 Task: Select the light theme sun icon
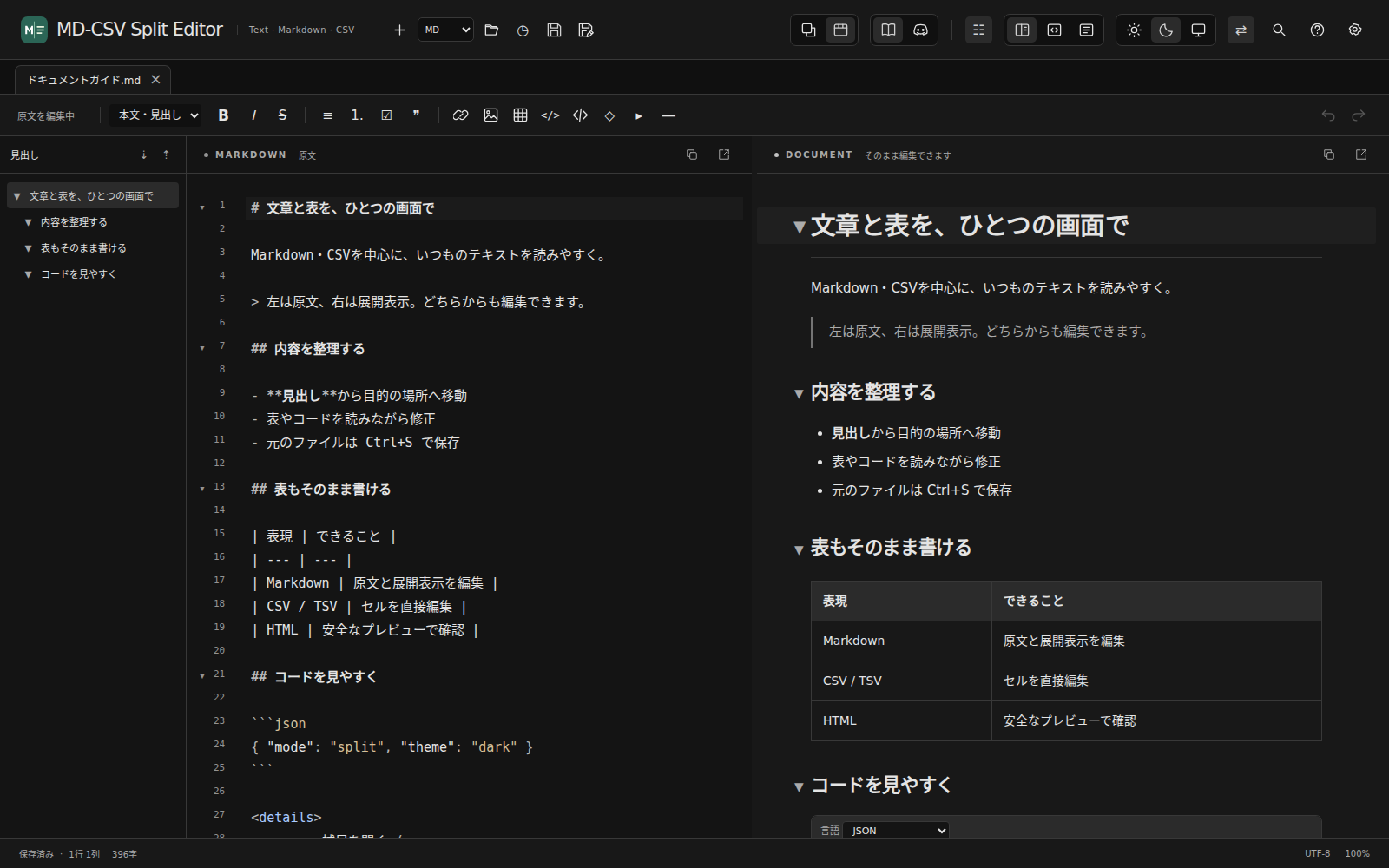coord(1134,30)
